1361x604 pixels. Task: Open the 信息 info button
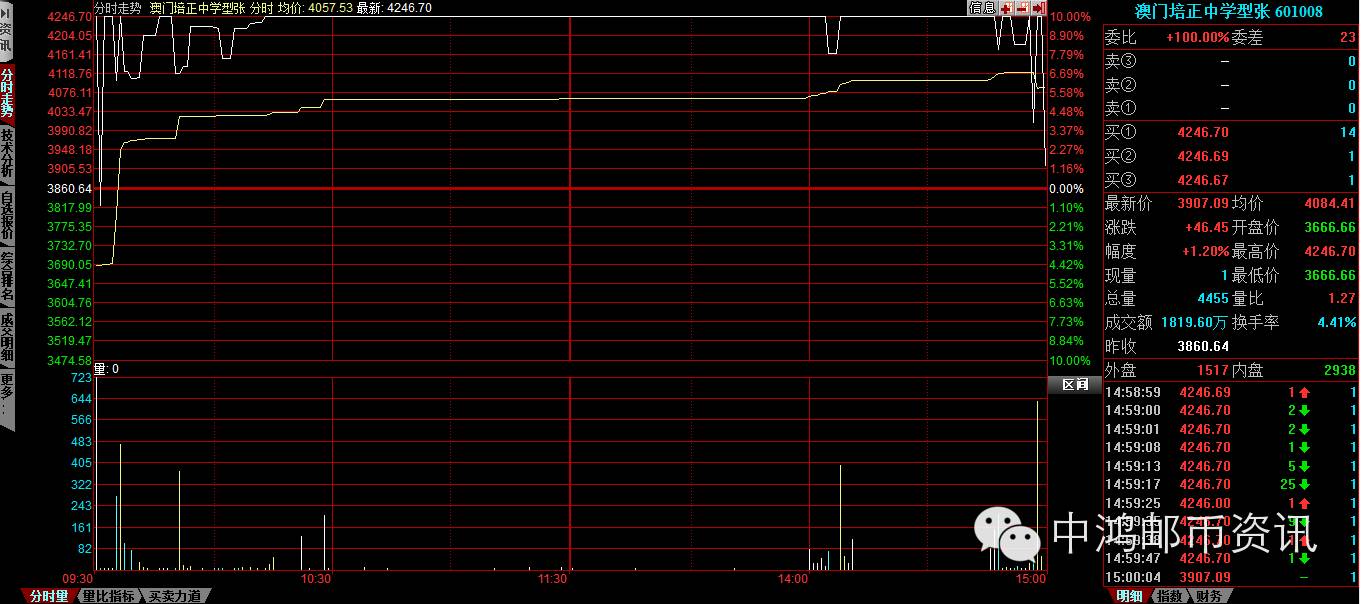point(982,8)
